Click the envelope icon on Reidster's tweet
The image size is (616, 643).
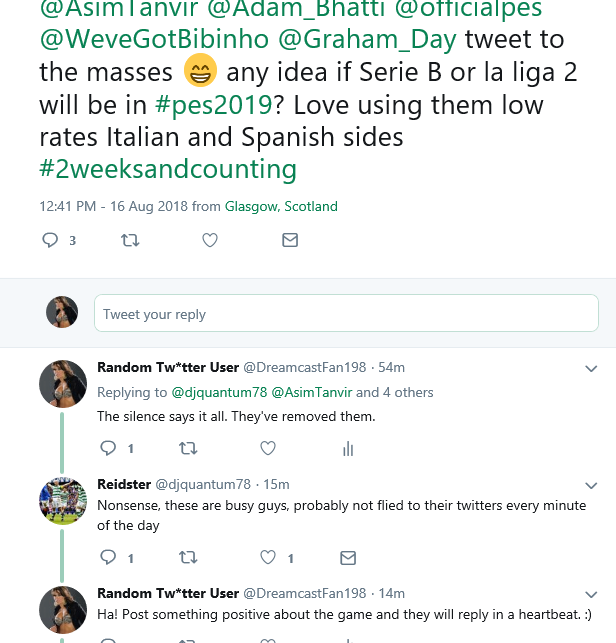tap(348, 557)
